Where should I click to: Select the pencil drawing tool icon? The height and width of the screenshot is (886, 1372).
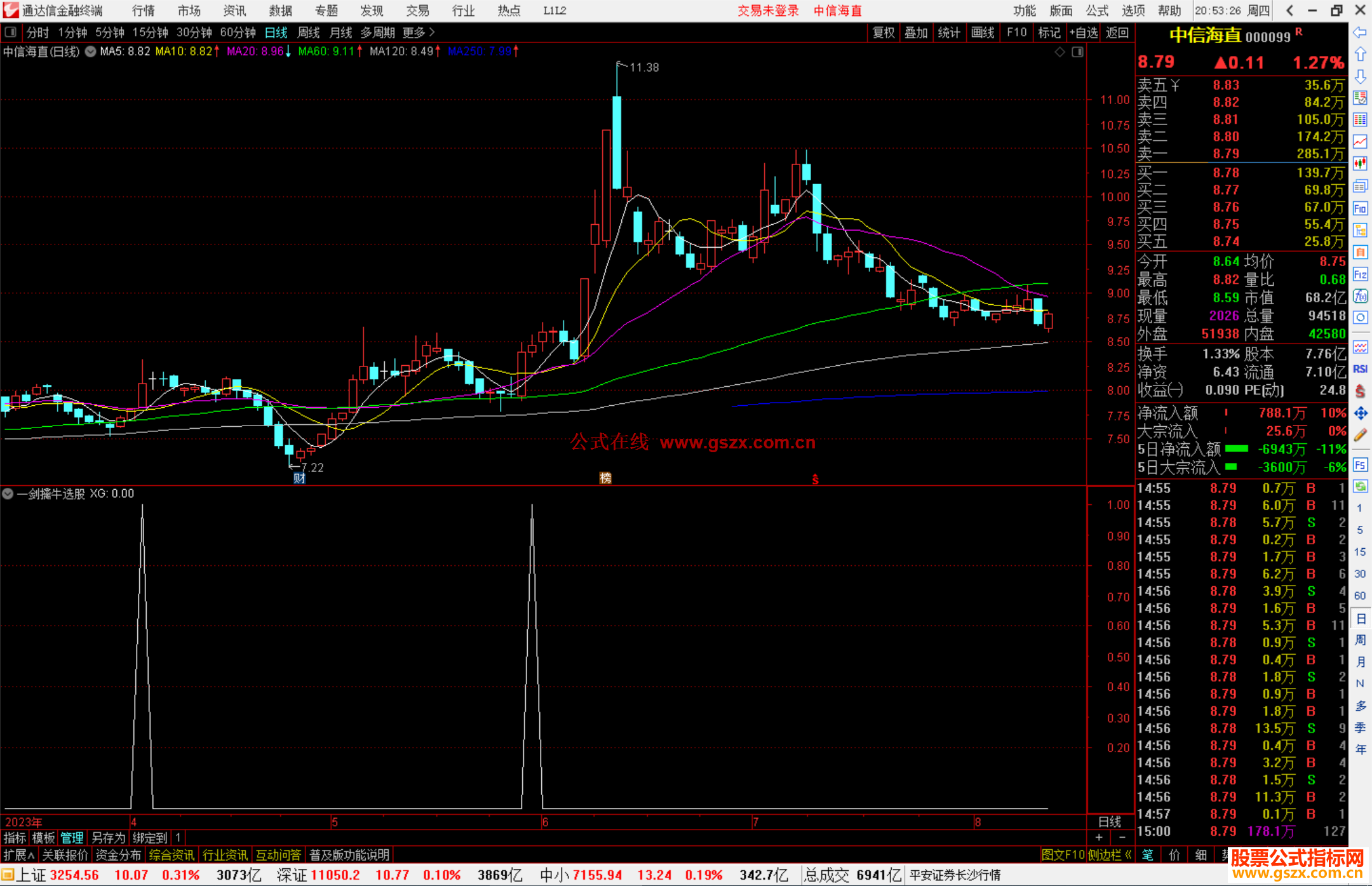tap(1360, 435)
